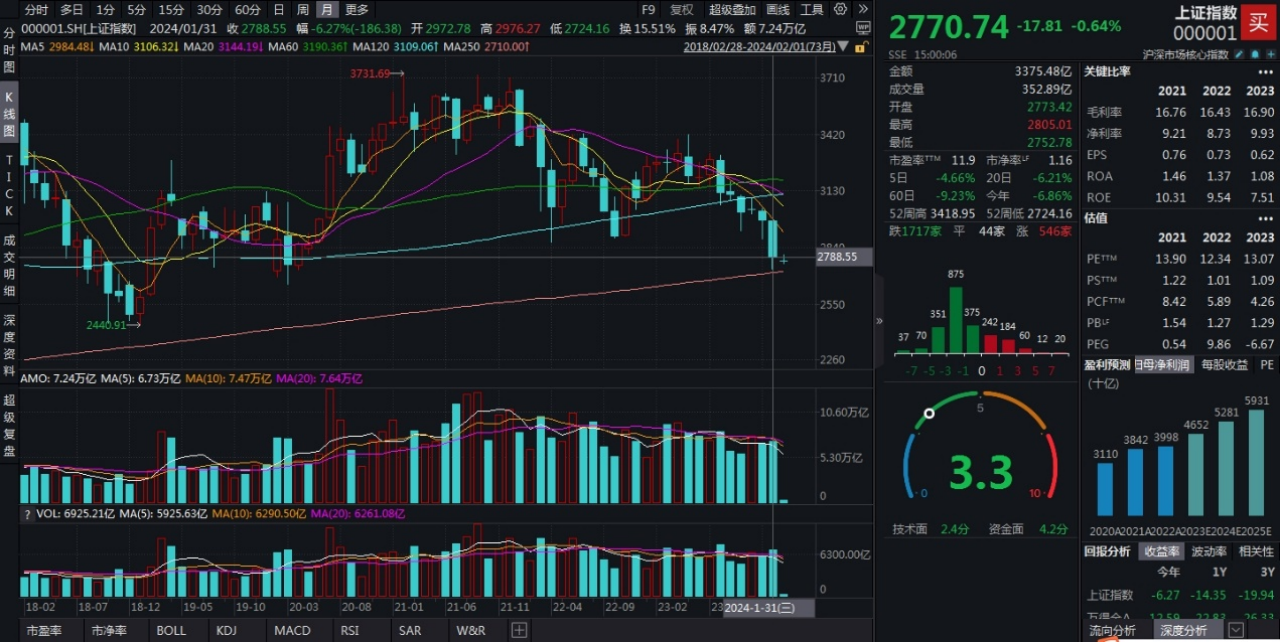Screen dimensions: 1280x642
Task: Add a new indicator tab with the plus icon
Action: 519,630
